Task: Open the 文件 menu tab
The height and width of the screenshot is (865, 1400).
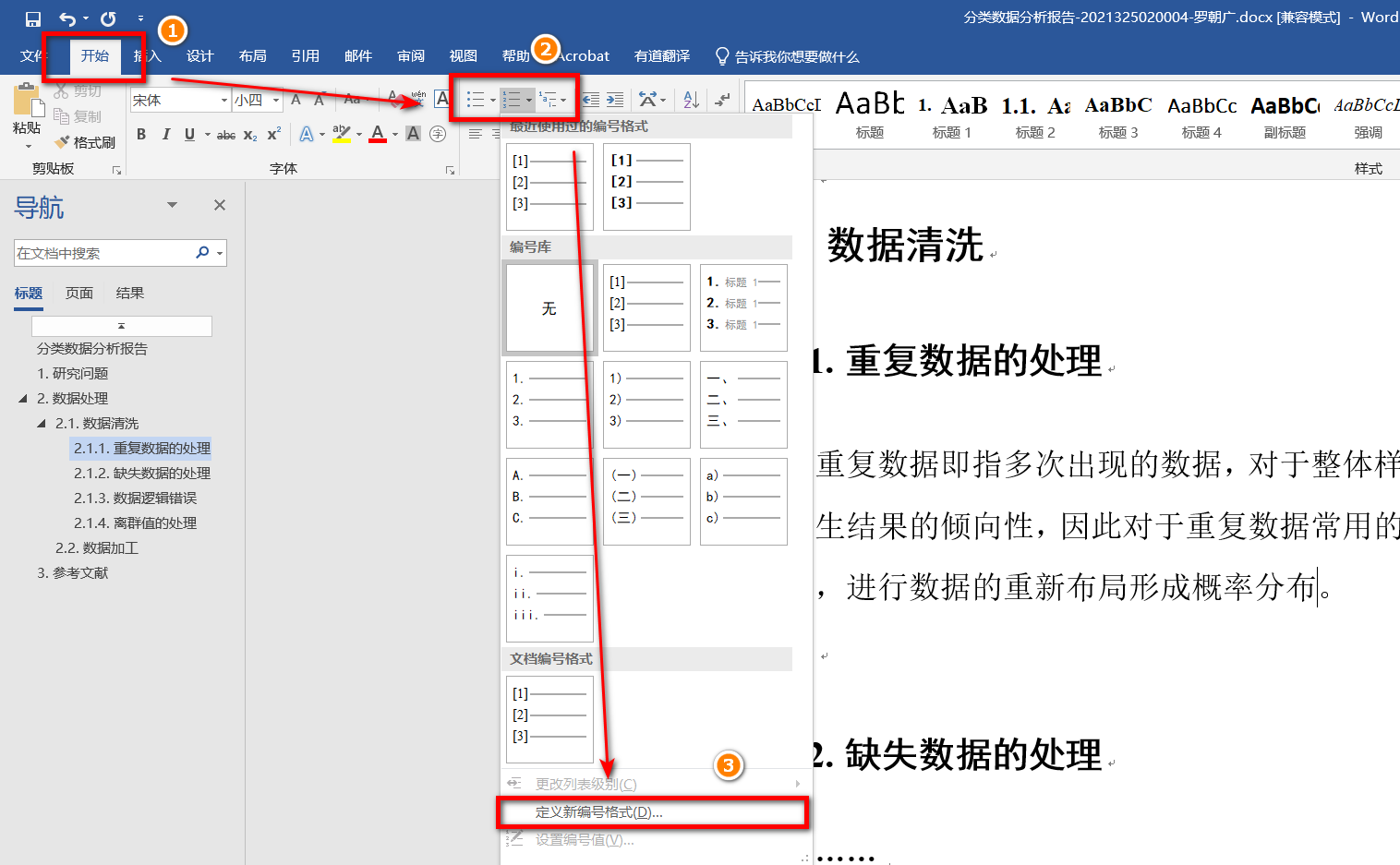Action: pyautogui.click(x=33, y=56)
